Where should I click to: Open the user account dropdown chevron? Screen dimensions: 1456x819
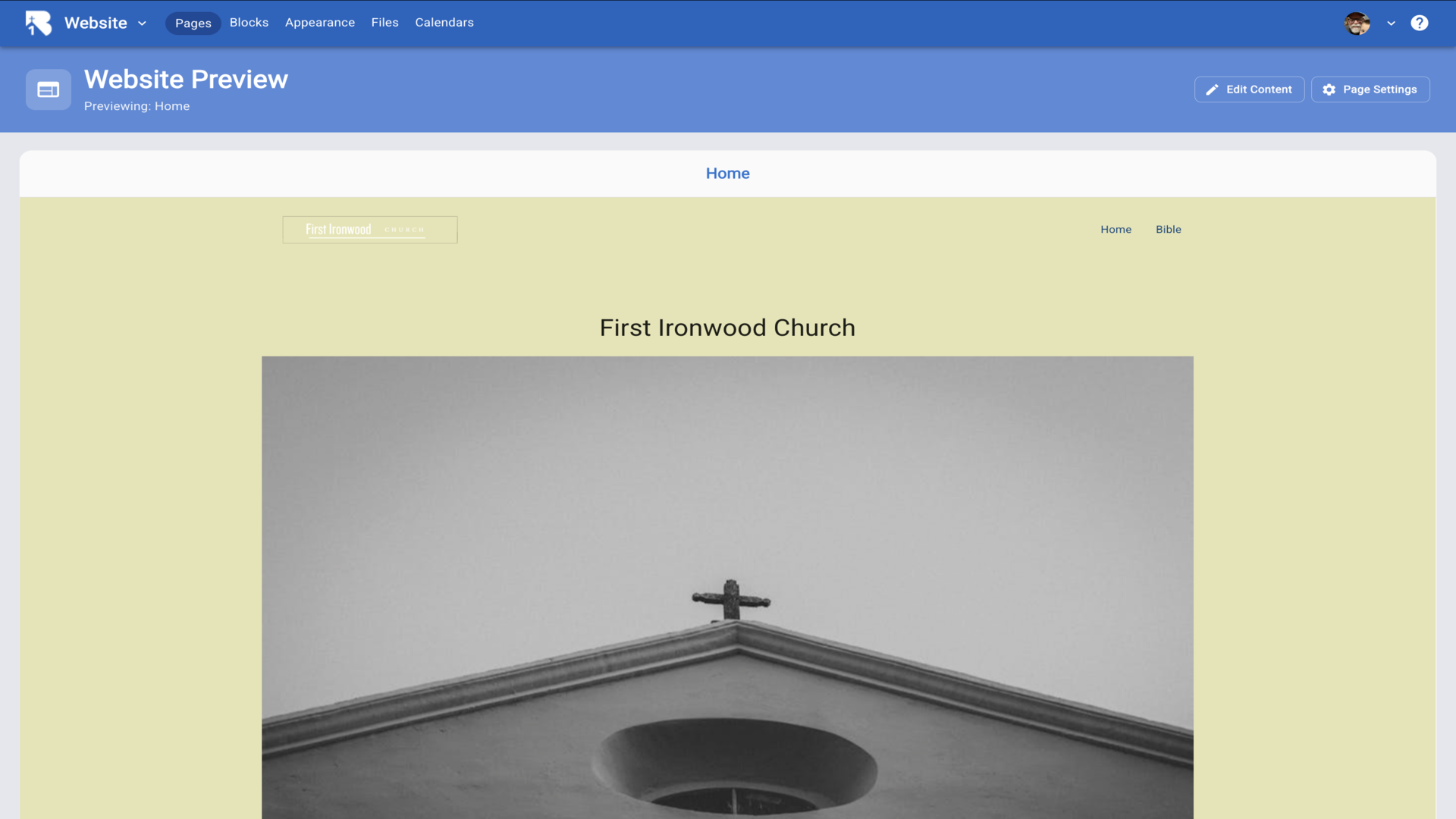[x=1391, y=24]
